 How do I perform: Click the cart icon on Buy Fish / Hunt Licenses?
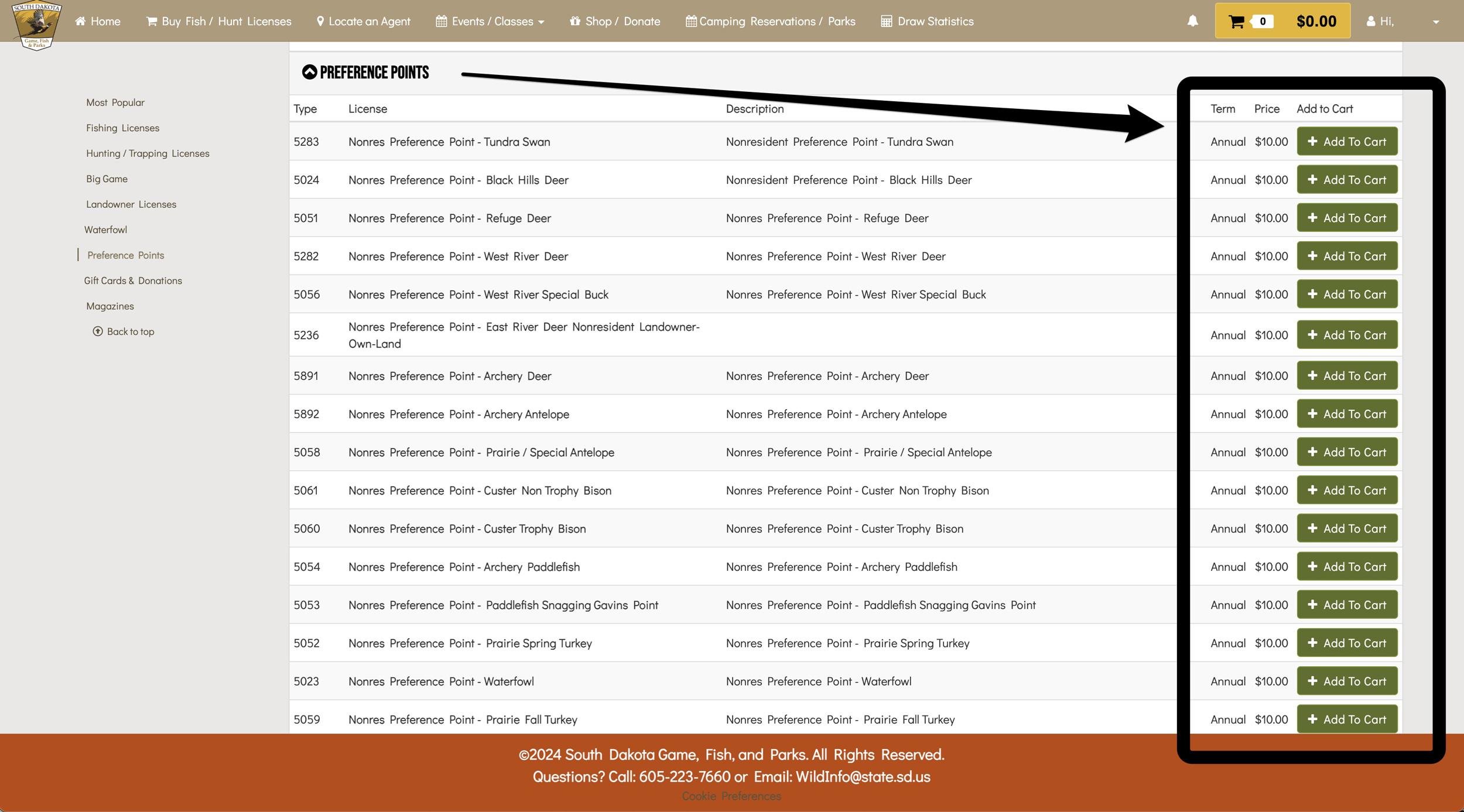[151, 20]
